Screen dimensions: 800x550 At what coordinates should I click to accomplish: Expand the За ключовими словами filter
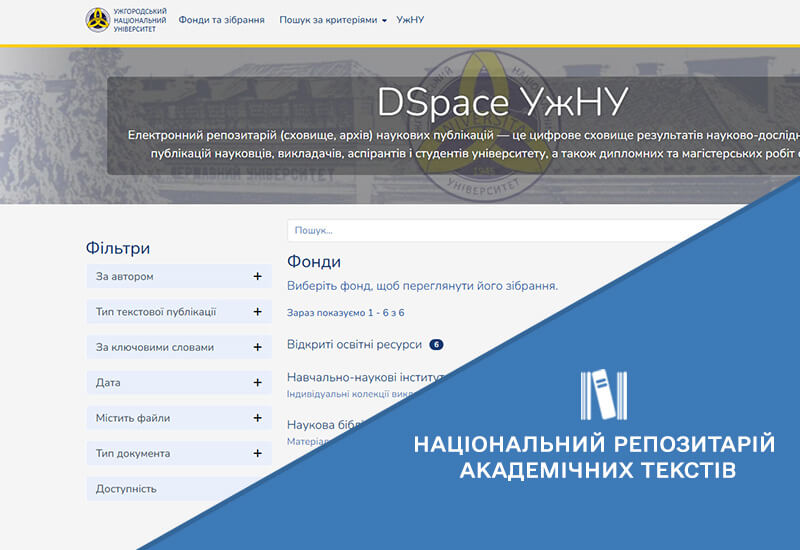pyautogui.click(x=179, y=347)
